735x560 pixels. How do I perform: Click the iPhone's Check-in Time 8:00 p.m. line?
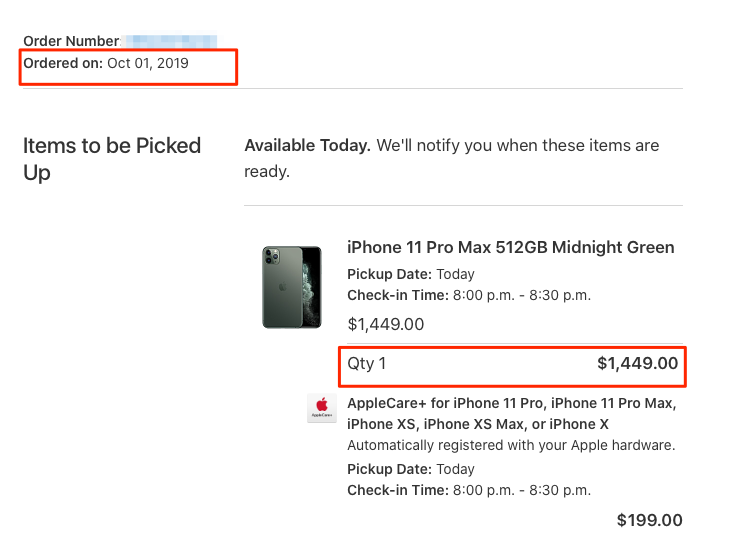468,295
